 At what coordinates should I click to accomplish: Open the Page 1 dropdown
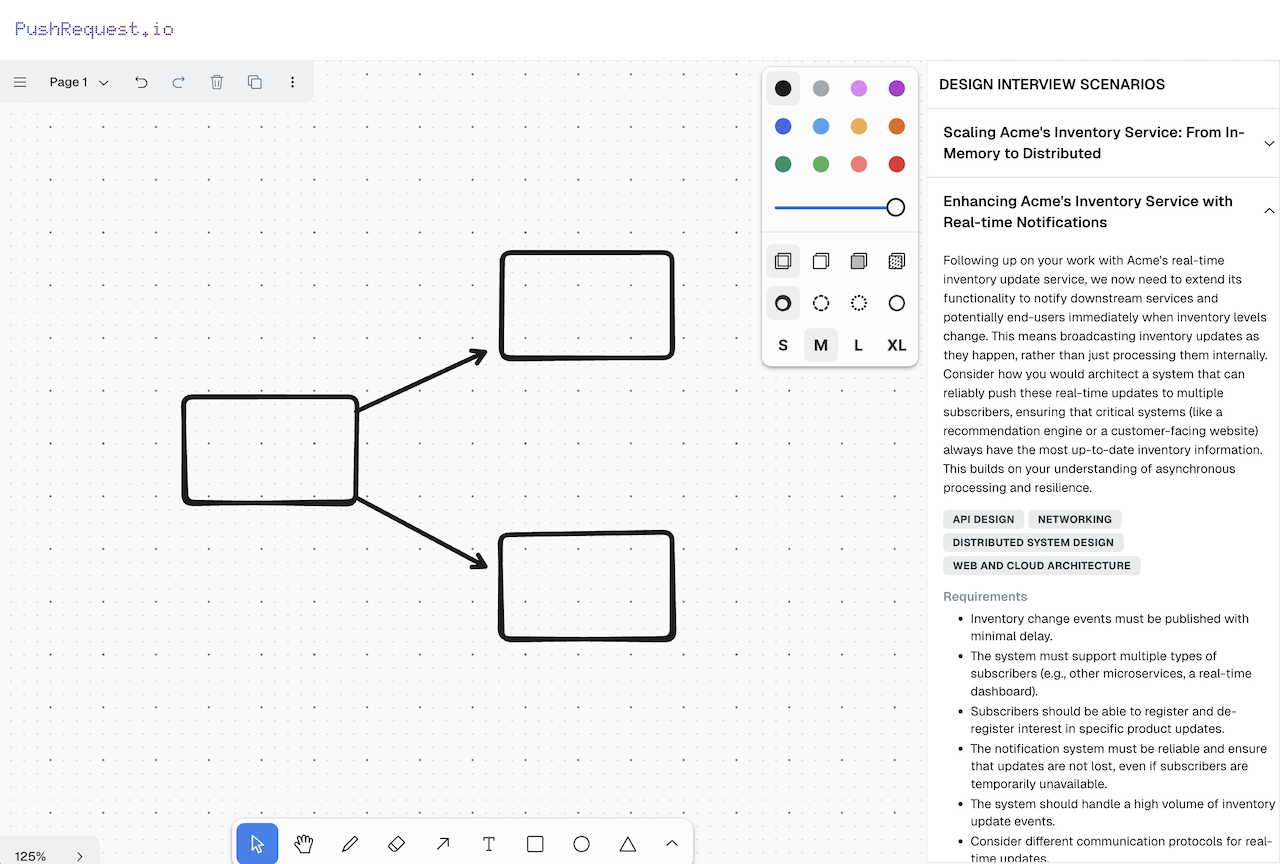pyautogui.click(x=77, y=82)
